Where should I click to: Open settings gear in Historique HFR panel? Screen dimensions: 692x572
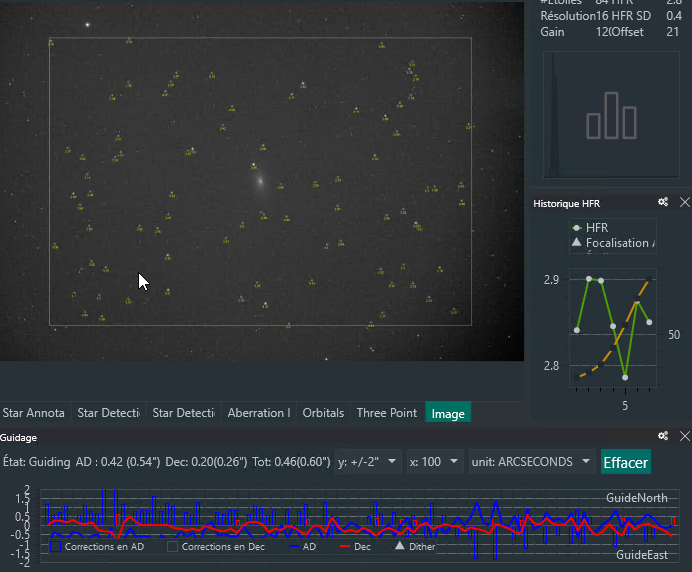[663, 202]
